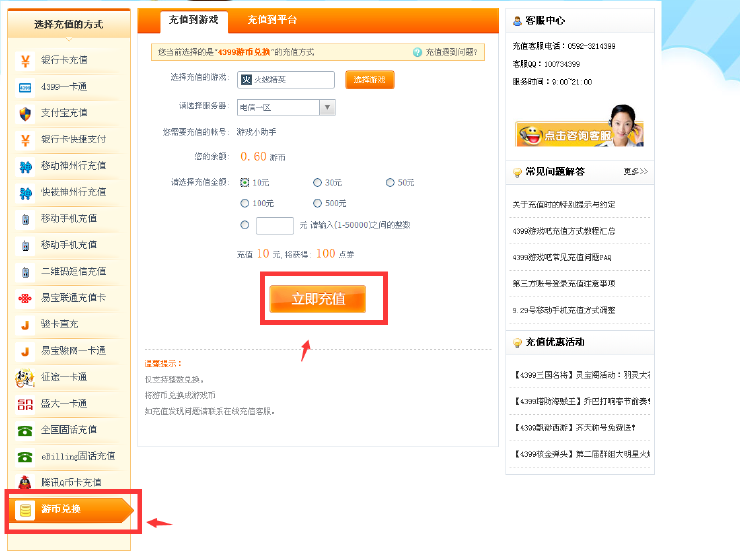Image resolution: width=740 pixels, height=556 pixels.
Task: Select the 500元 recharge amount
Action: [317, 203]
